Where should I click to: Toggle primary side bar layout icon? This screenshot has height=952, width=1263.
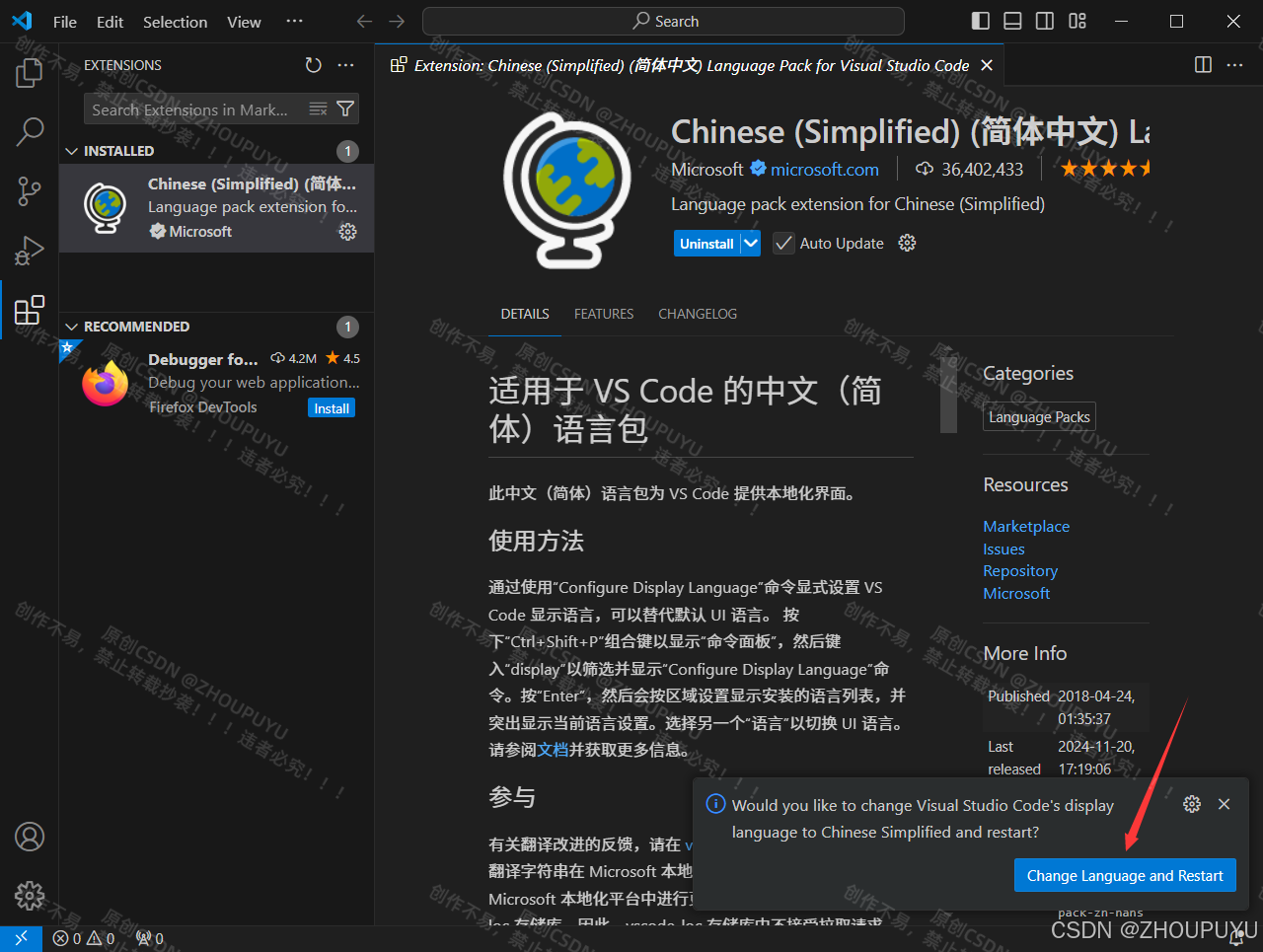980,22
